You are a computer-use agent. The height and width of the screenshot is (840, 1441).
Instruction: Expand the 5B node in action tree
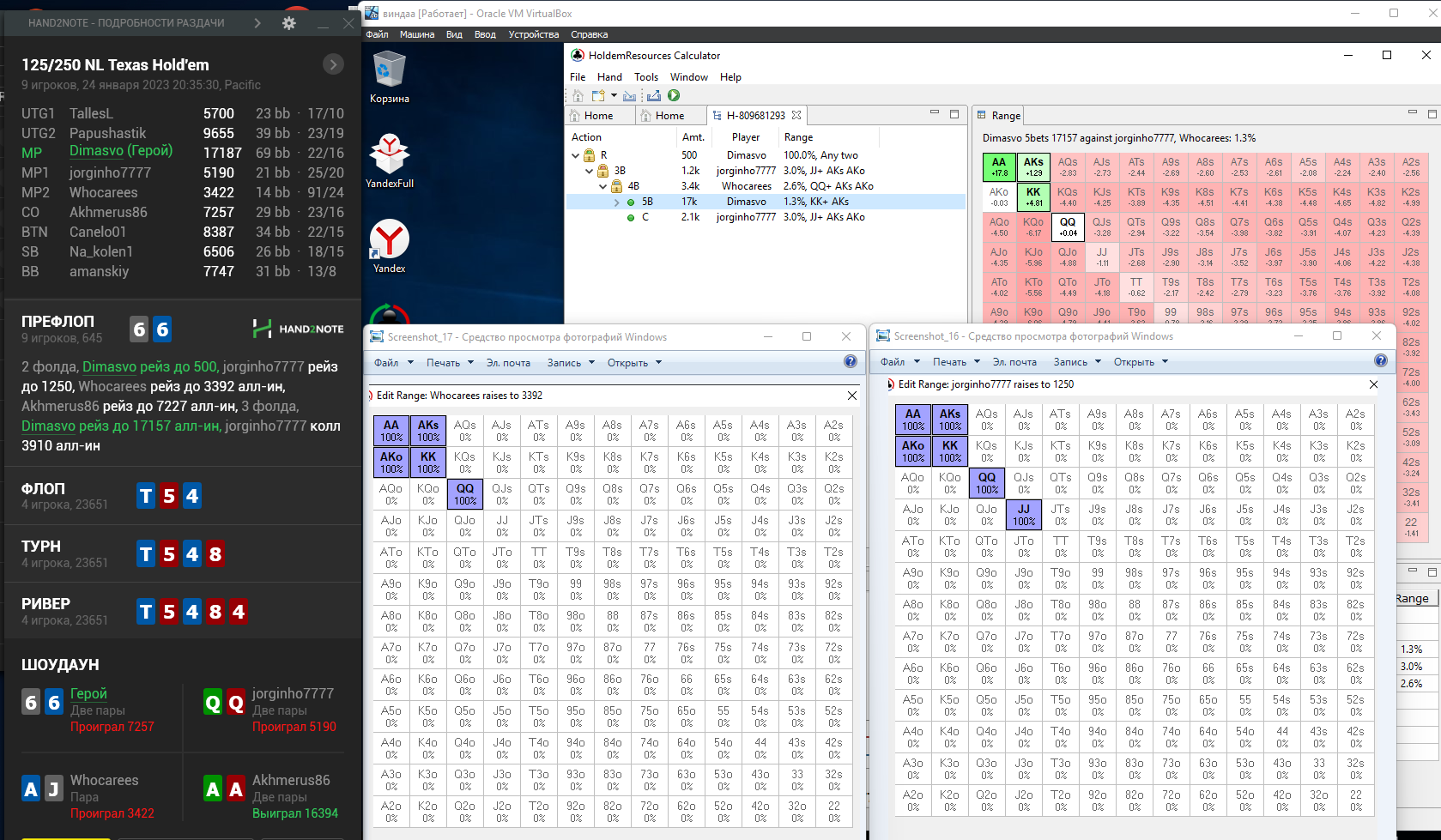(616, 202)
